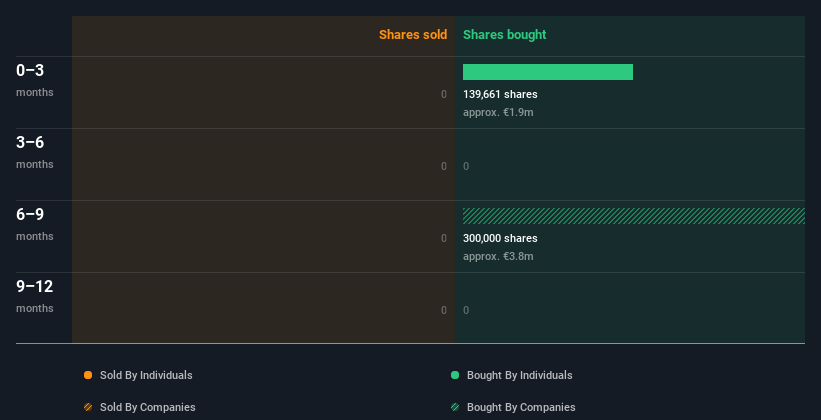Click the approx. €1.9m value
This screenshot has width=821, height=420.
(x=498, y=112)
